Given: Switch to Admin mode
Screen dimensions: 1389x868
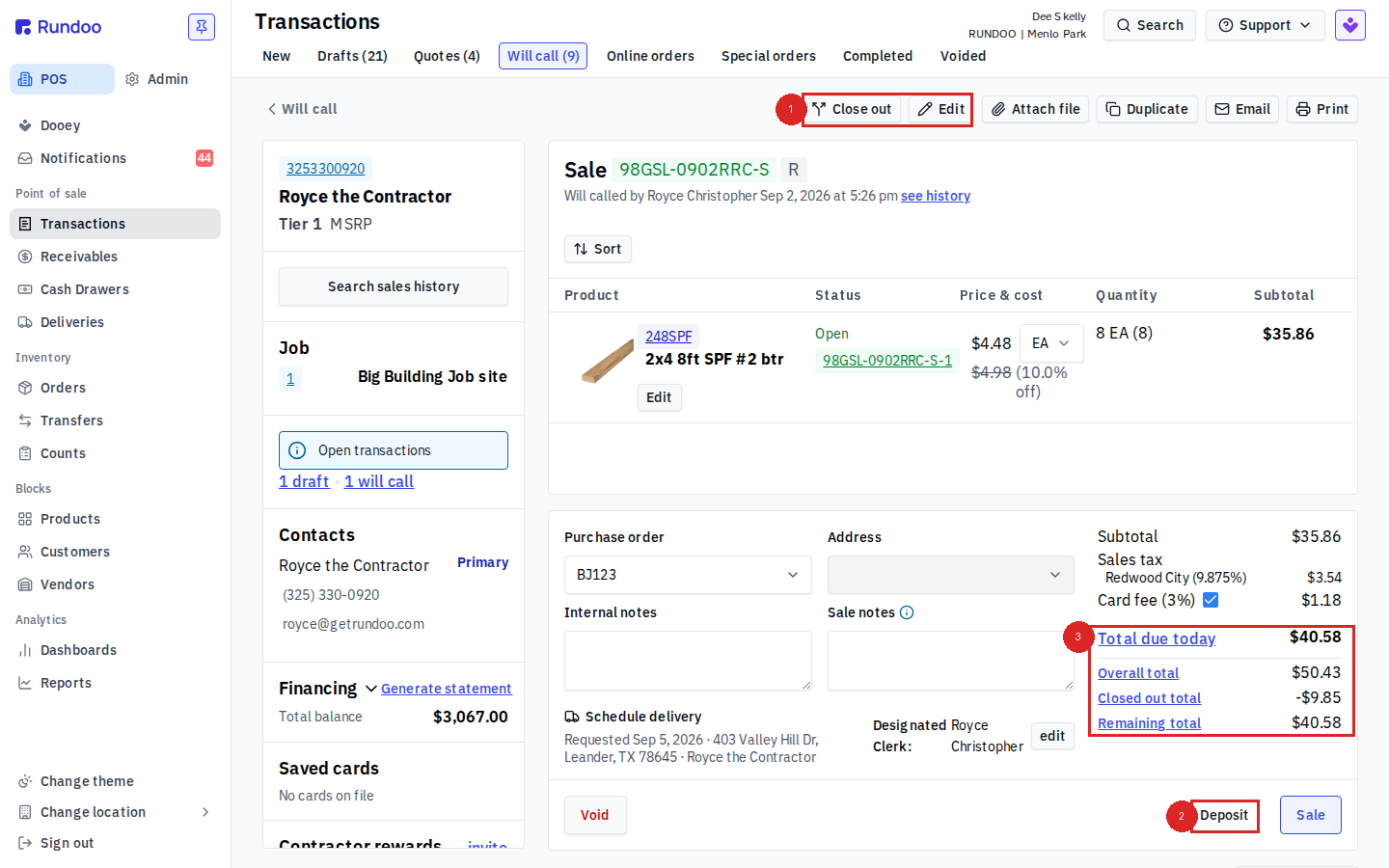Looking at the screenshot, I should pos(156,79).
